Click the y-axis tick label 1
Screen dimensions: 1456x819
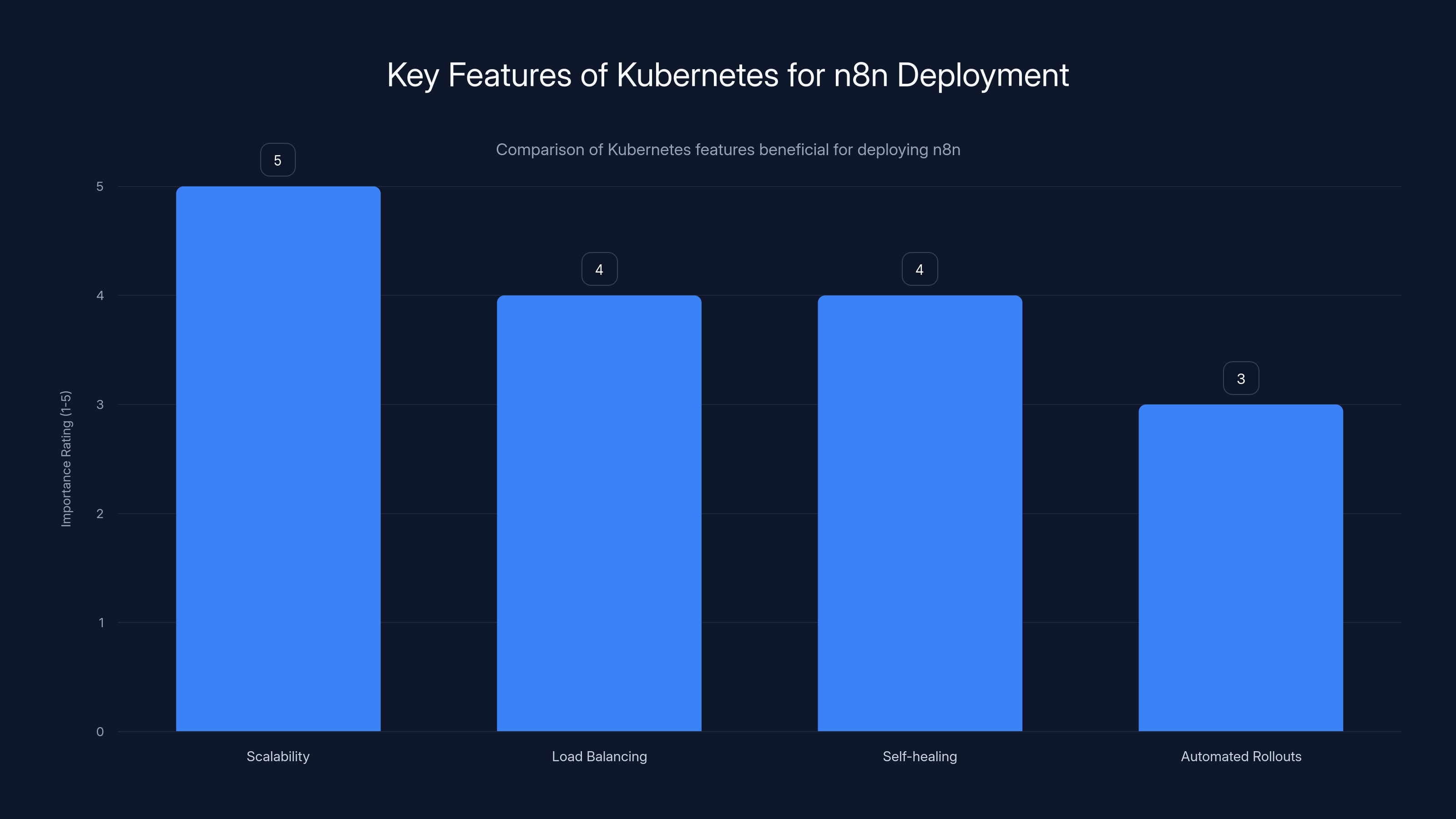(101, 623)
